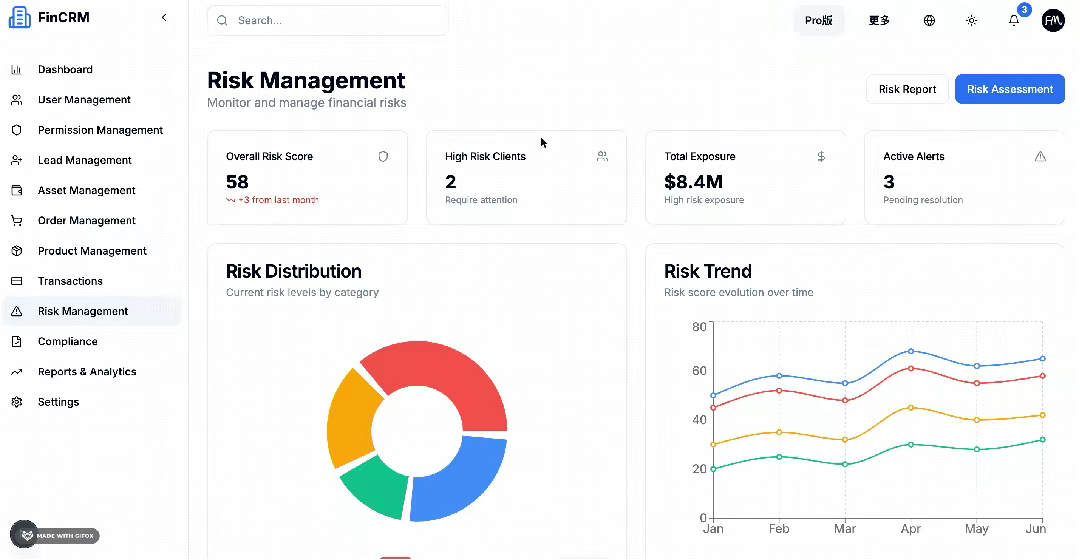Click the Transactions card icon
This screenshot has height=560, width=1080.
coord(17,281)
